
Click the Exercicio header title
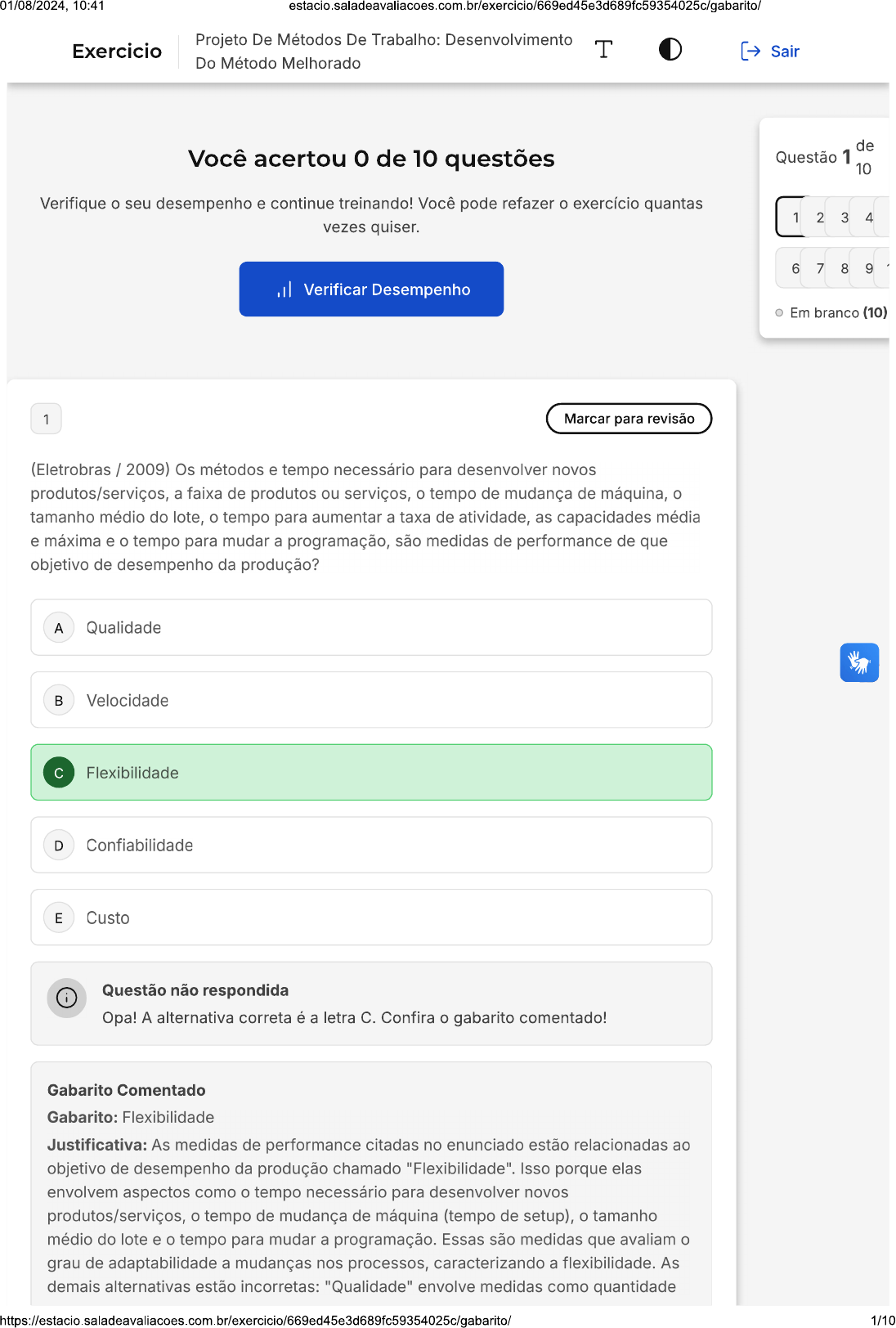pyautogui.click(x=117, y=52)
